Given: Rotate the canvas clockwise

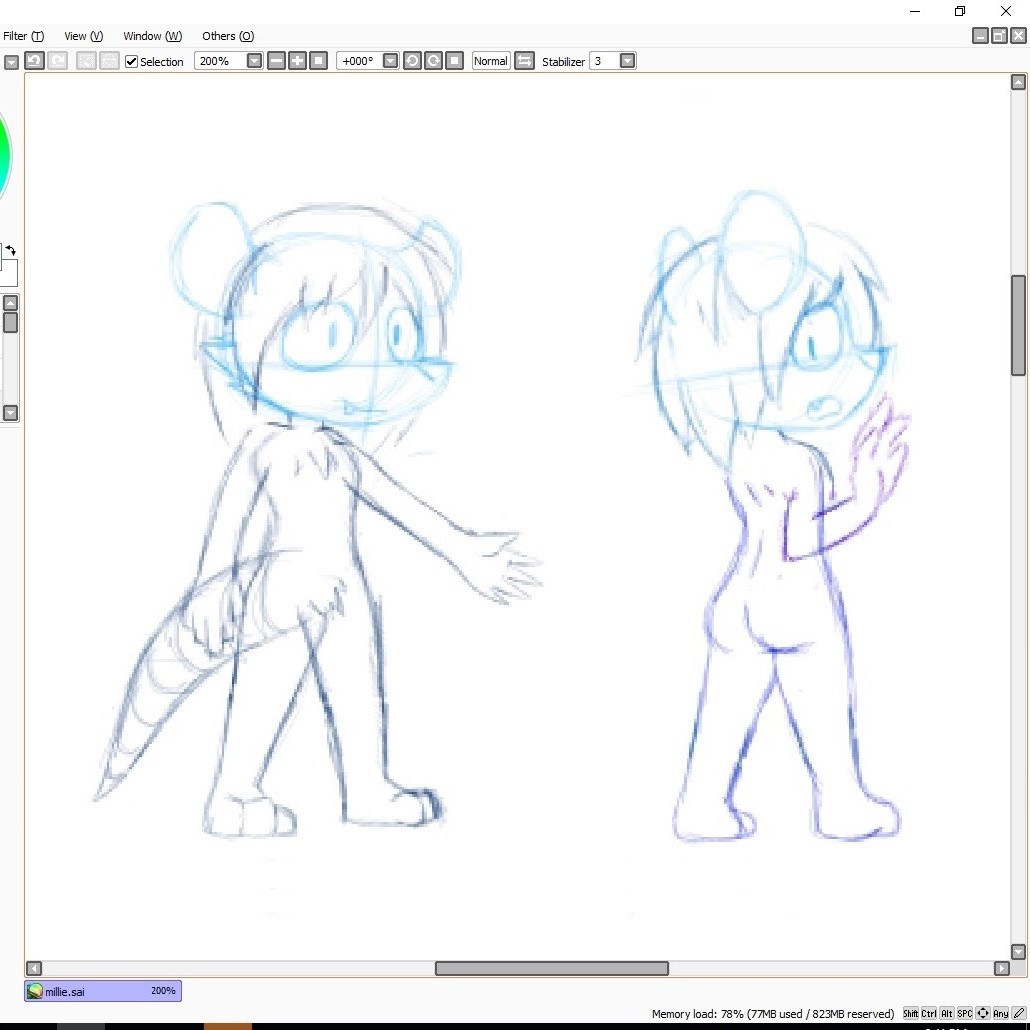Looking at the screenshot, I should tap(434, 61).
